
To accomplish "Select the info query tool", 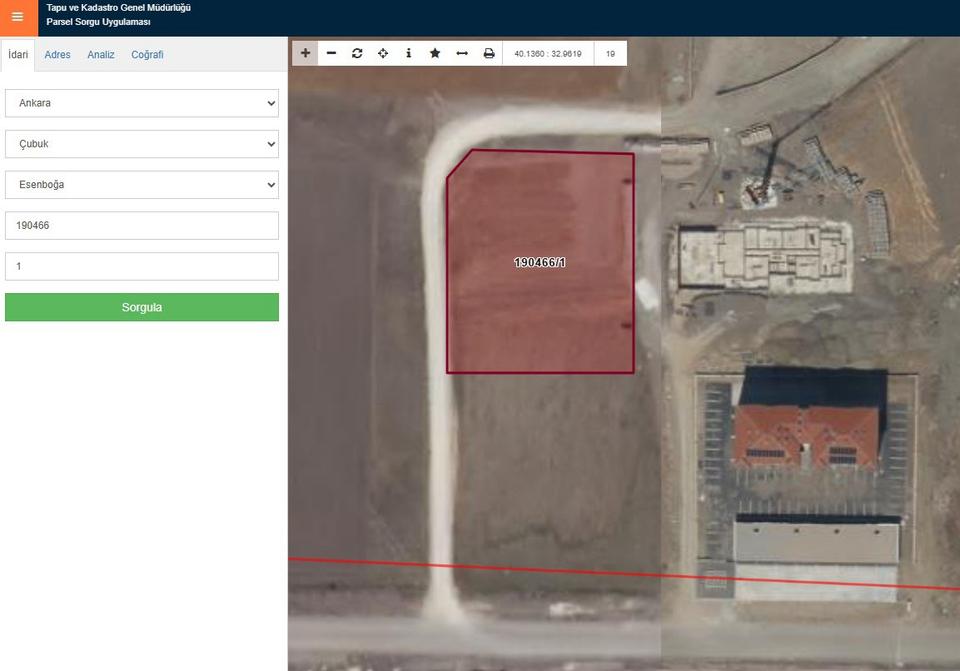I will 409,53.
